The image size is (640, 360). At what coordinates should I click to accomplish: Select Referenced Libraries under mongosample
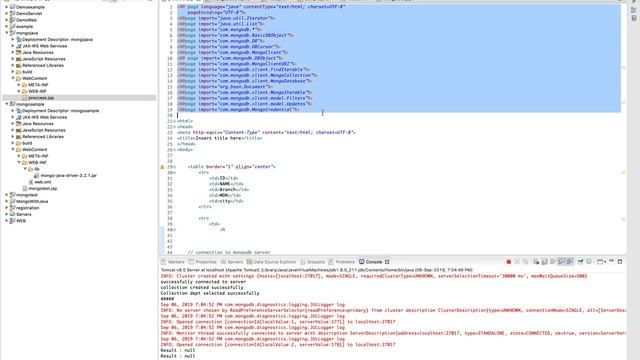(43, 137)
